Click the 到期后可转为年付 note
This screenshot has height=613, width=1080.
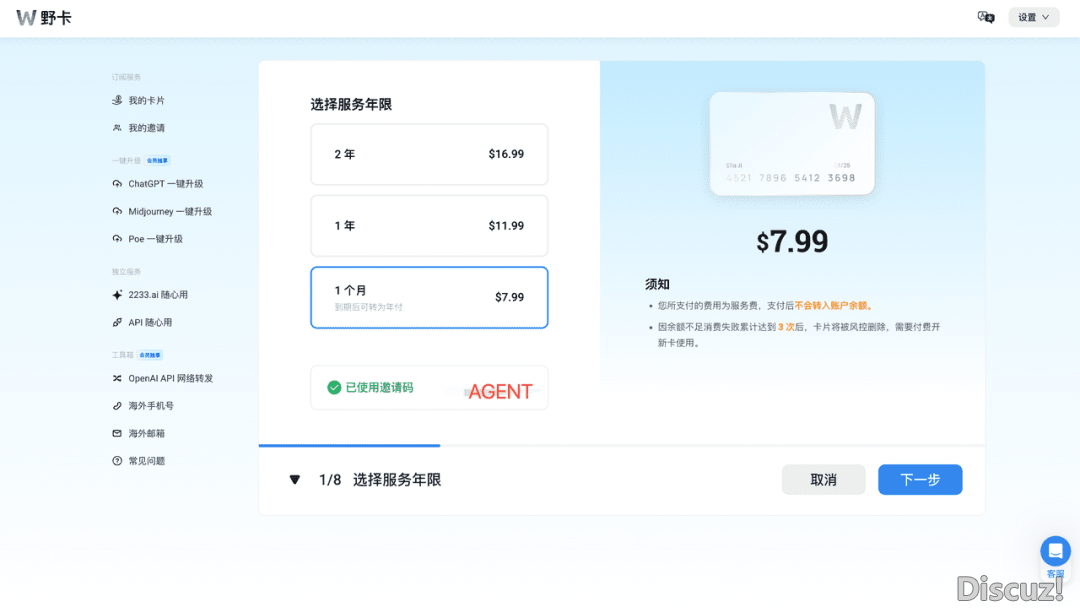[x=368, y=307]
